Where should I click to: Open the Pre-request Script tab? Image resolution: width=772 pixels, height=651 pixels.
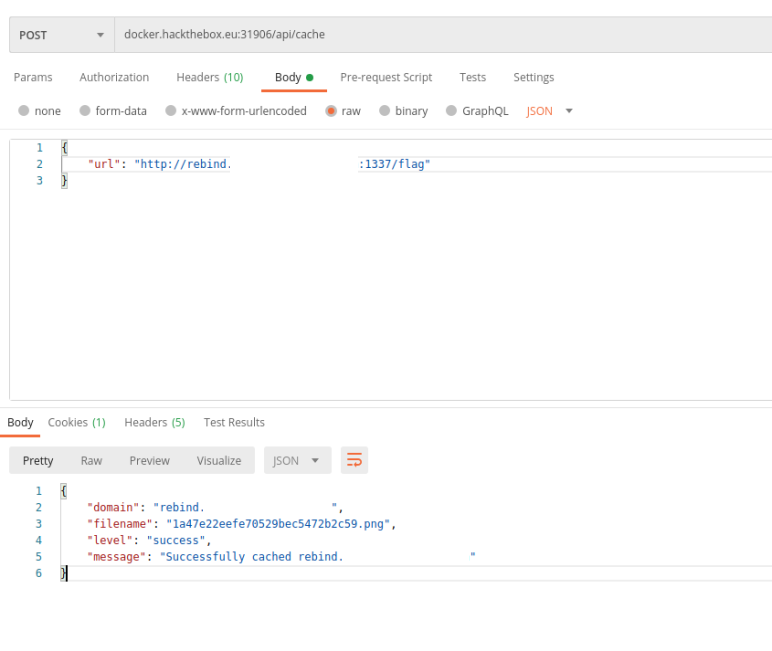pos(386,78)
